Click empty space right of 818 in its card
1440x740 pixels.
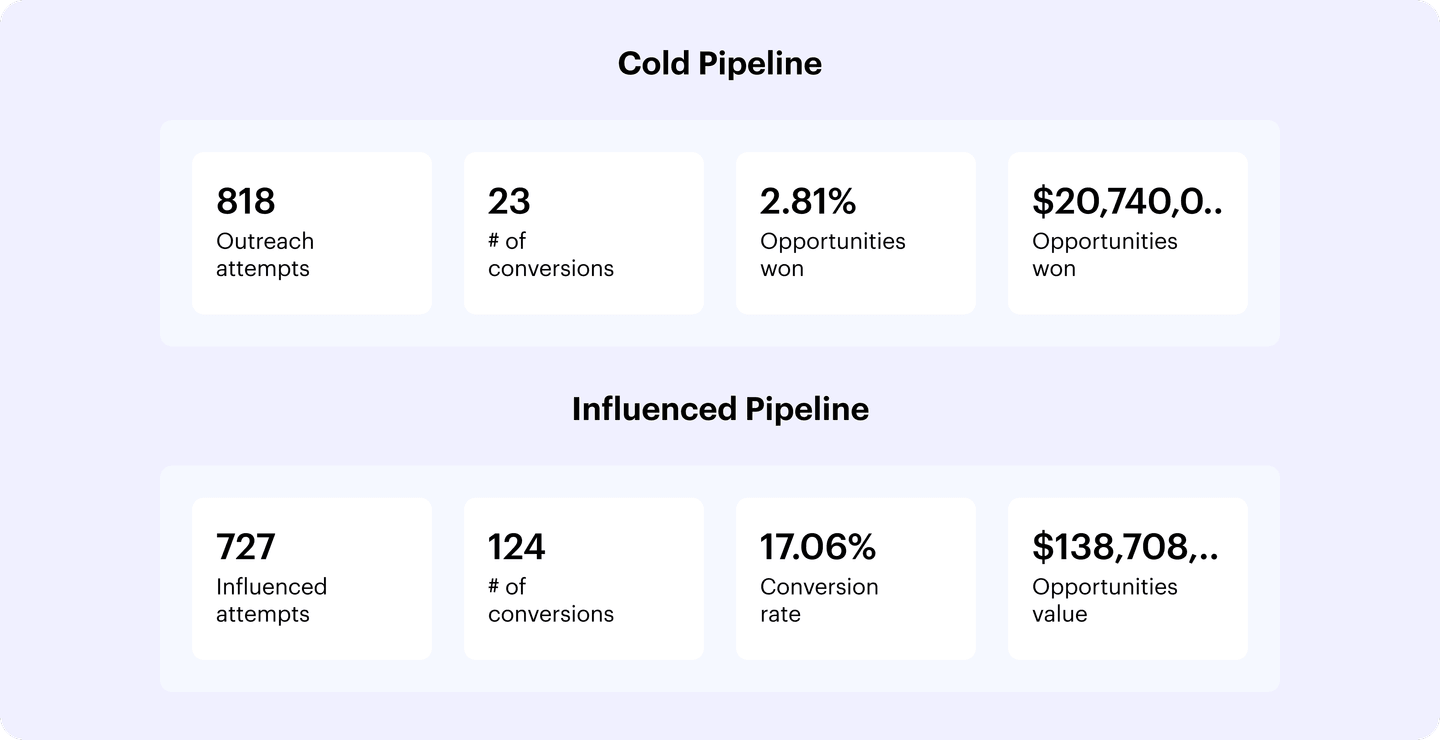pyautogui.click(x=360, y=202)
